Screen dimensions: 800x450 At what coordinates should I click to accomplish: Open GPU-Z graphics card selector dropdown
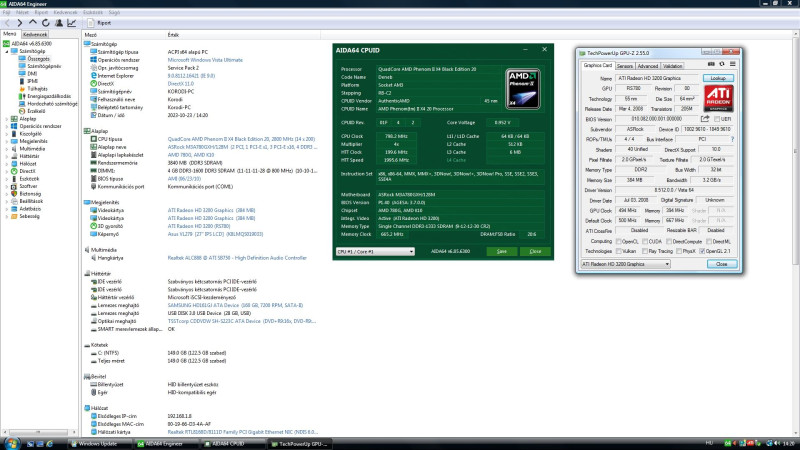click(x=625, y=264)
